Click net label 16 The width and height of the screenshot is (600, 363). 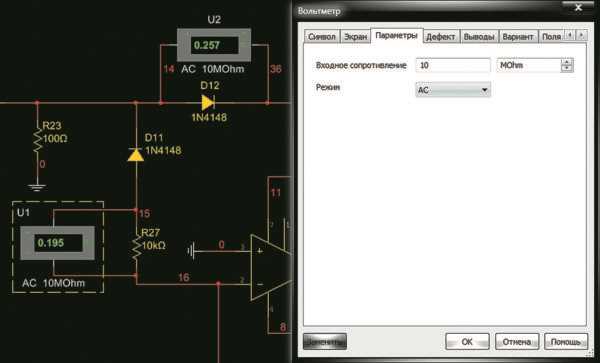tap(184, 277)
